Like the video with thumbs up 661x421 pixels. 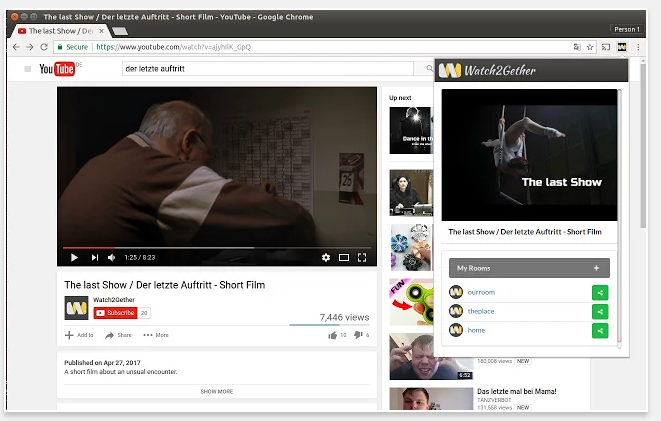click(331, 335)
